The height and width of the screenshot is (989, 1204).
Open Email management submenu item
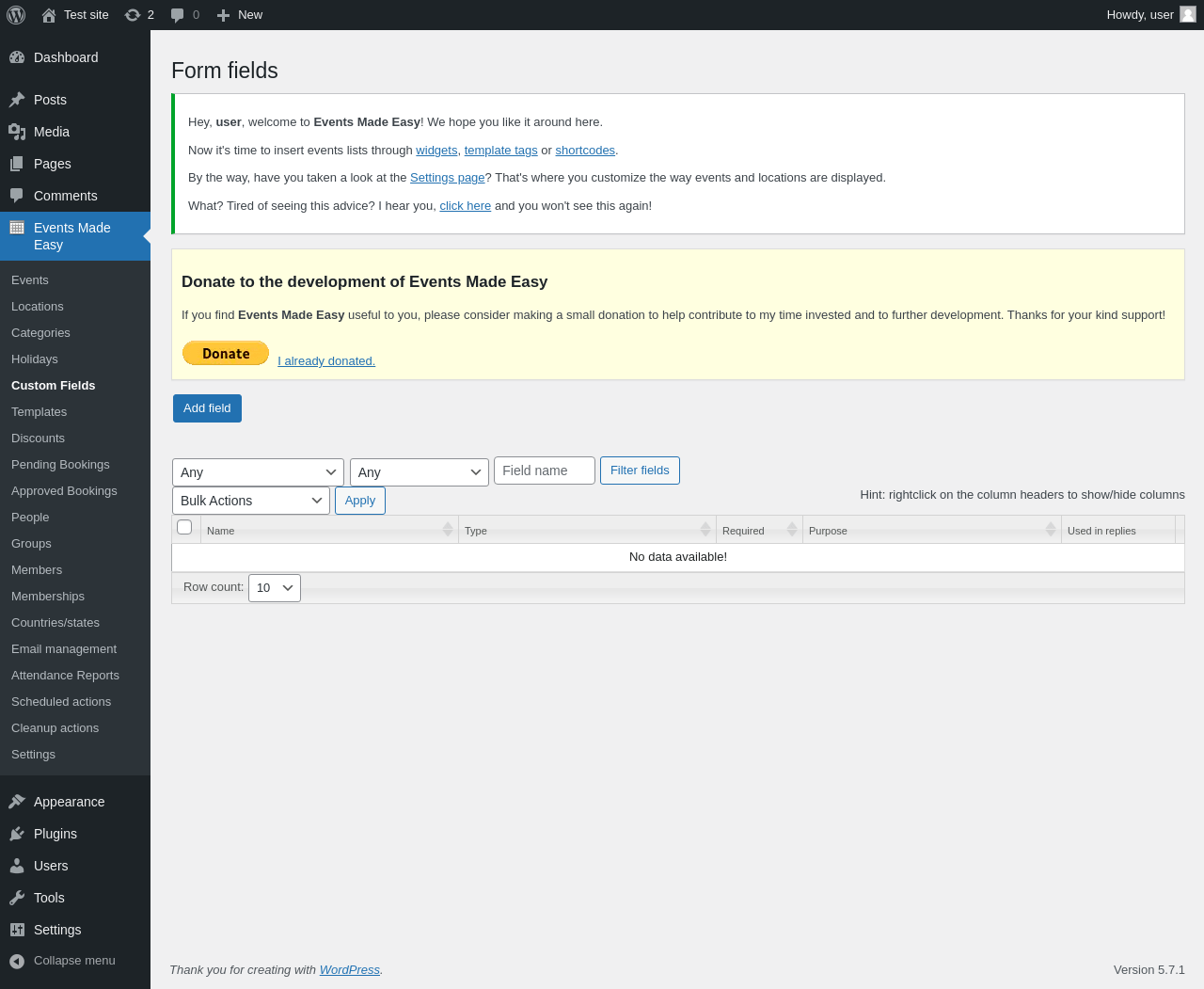pyautogui.click(x=64, y=649)
